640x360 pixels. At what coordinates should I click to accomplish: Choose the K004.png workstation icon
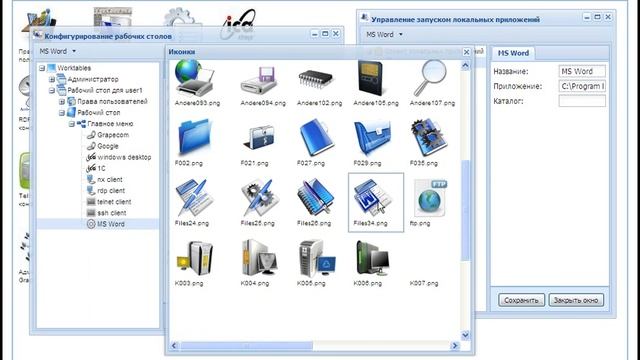point(260,258)
